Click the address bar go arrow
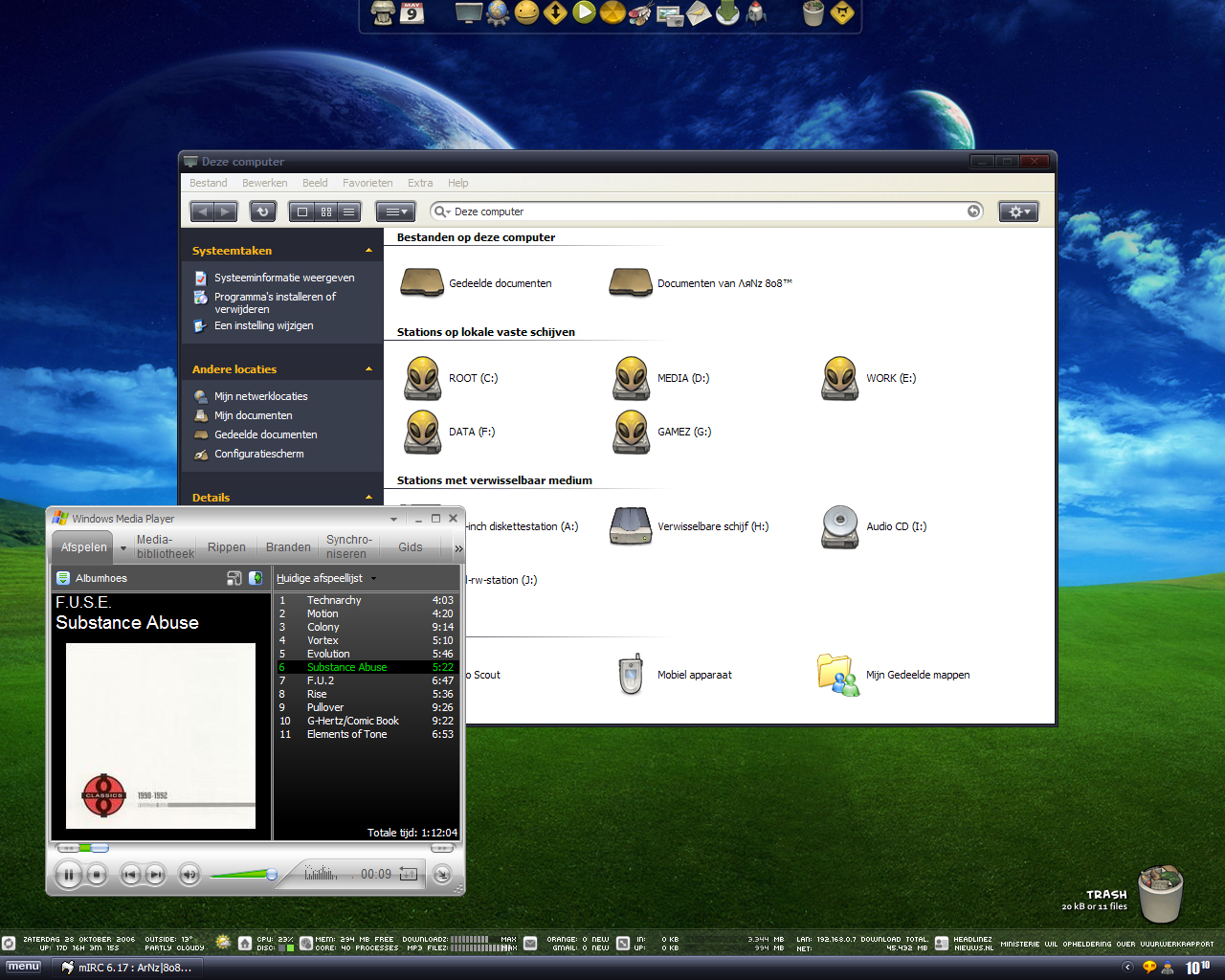Image resolution: width=1225 pixels, height=980 pixels. pos(973,212)
